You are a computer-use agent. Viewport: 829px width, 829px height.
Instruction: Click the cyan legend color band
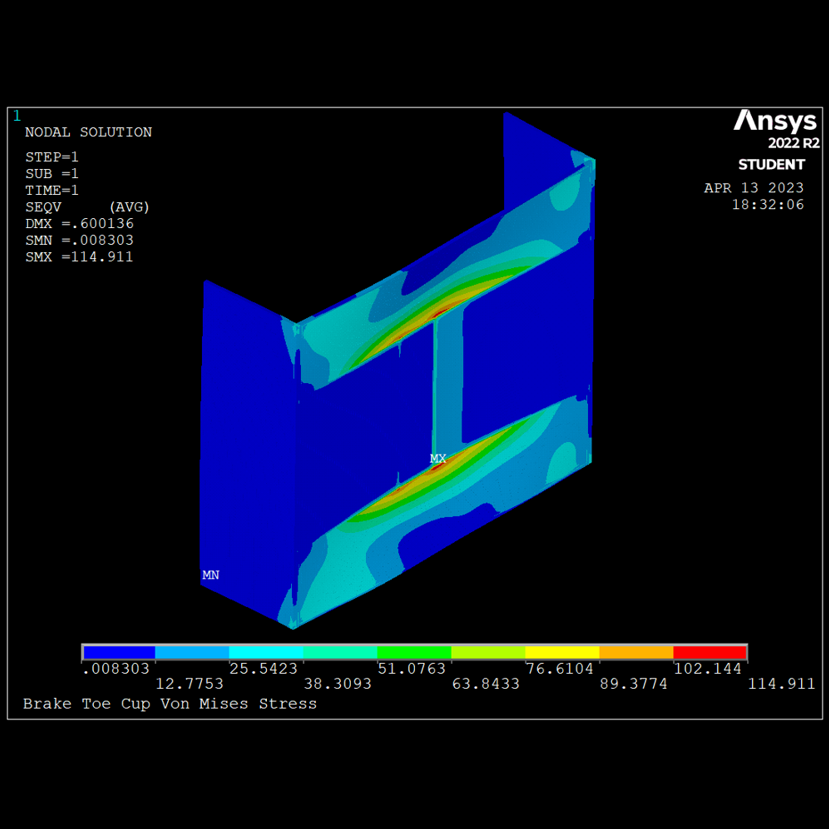click(266, 652)
